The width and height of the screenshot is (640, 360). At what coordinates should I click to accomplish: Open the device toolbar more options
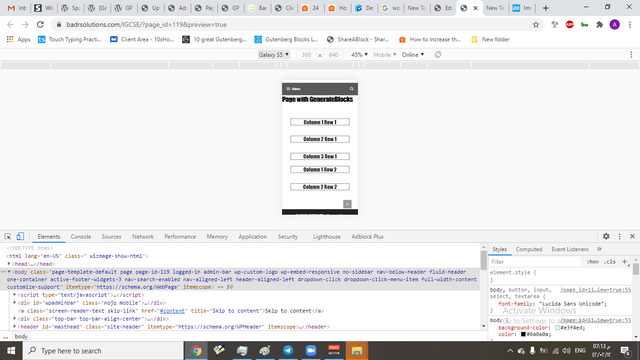(x=631, y=54)
